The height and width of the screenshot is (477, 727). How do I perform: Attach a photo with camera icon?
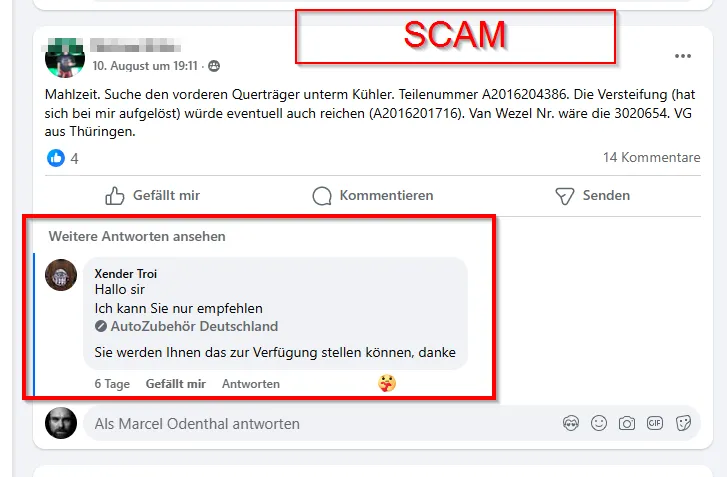[x=627, y=423]
